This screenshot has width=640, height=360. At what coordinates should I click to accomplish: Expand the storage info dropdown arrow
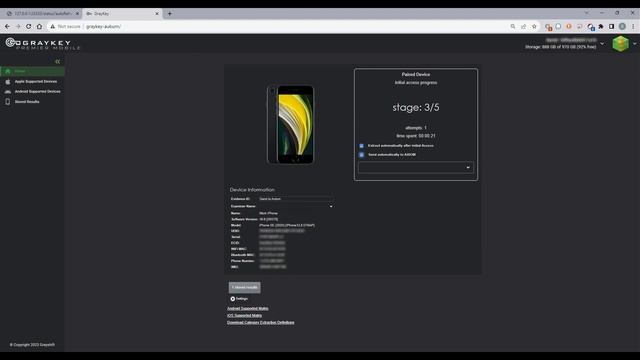(x=602, y=44)
